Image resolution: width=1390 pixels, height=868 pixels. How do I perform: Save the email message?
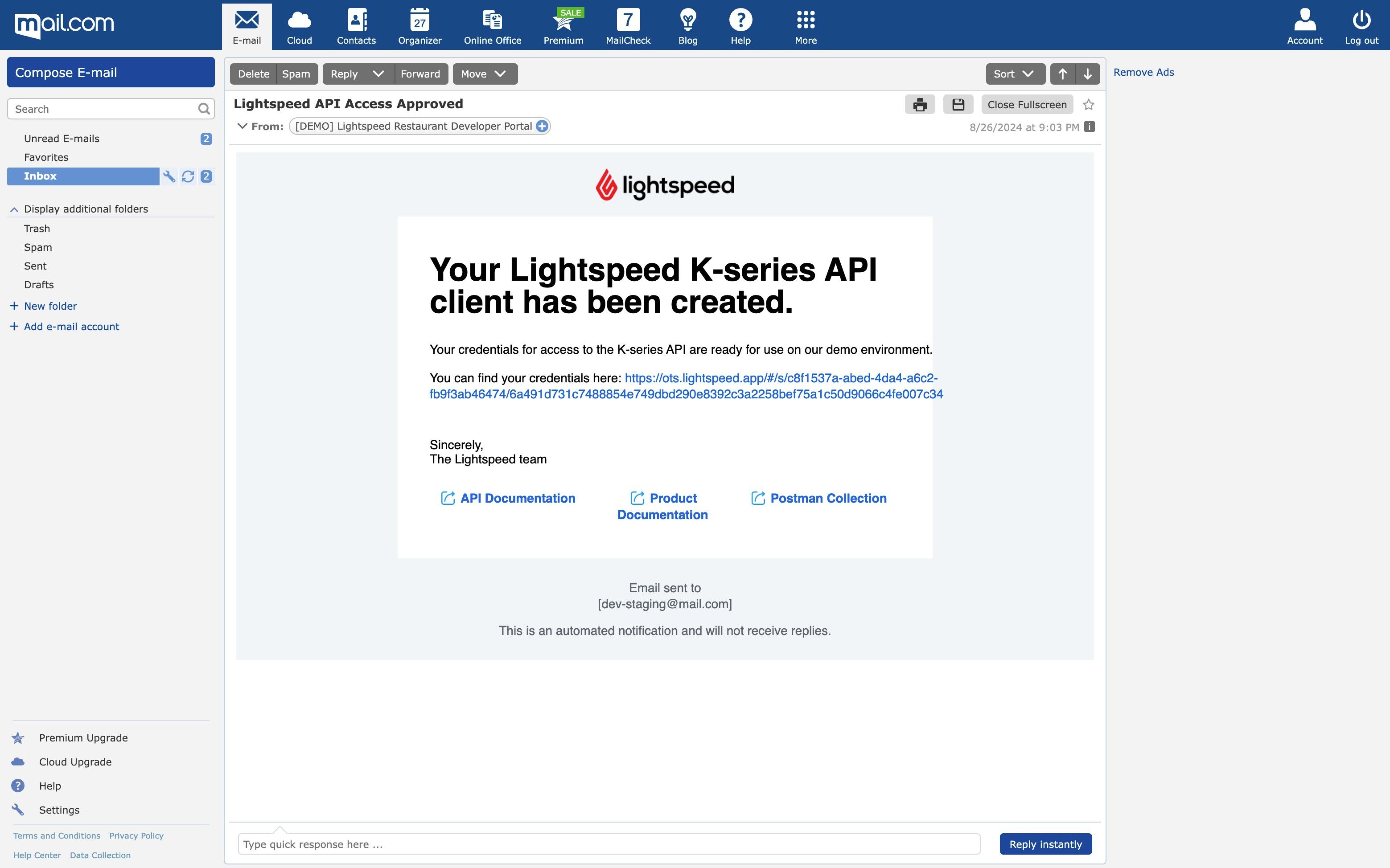pyautogui.click(x=958, y=104)
